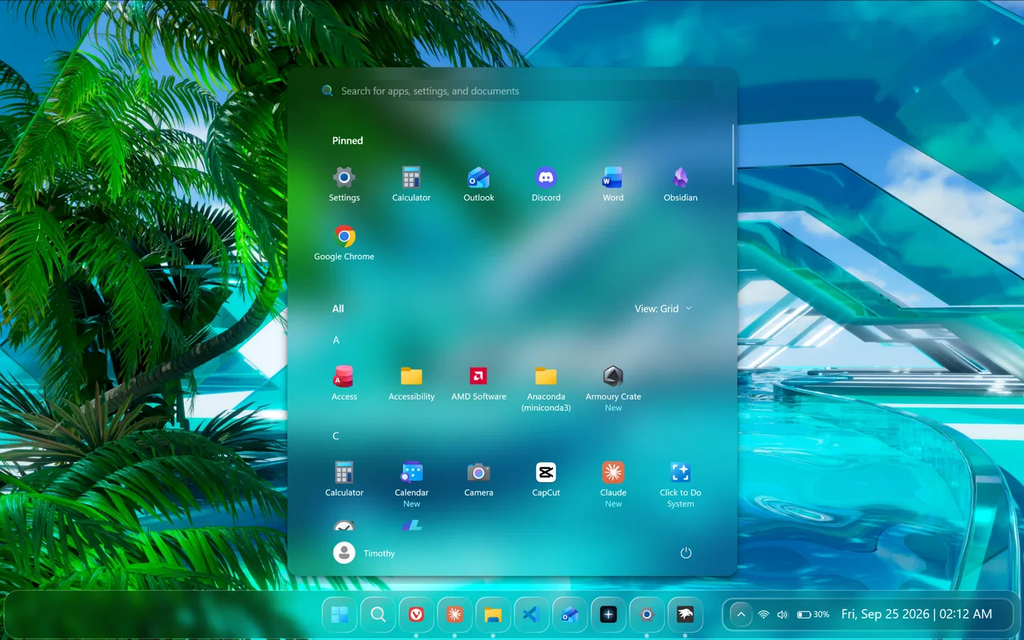This screenshot has width=1024, height=640.
Task: Click the search box for apps and documents
Action: point(515,91)
